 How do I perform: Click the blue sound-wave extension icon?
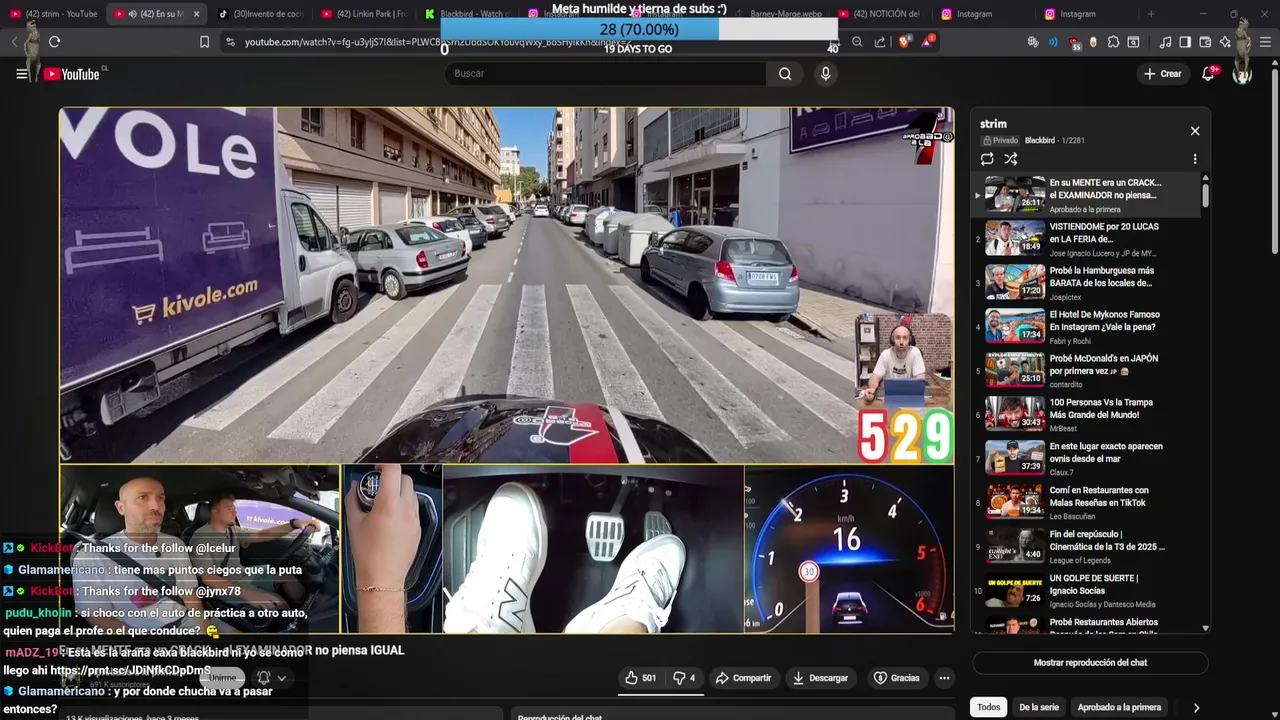click(x=1053, y=42)
